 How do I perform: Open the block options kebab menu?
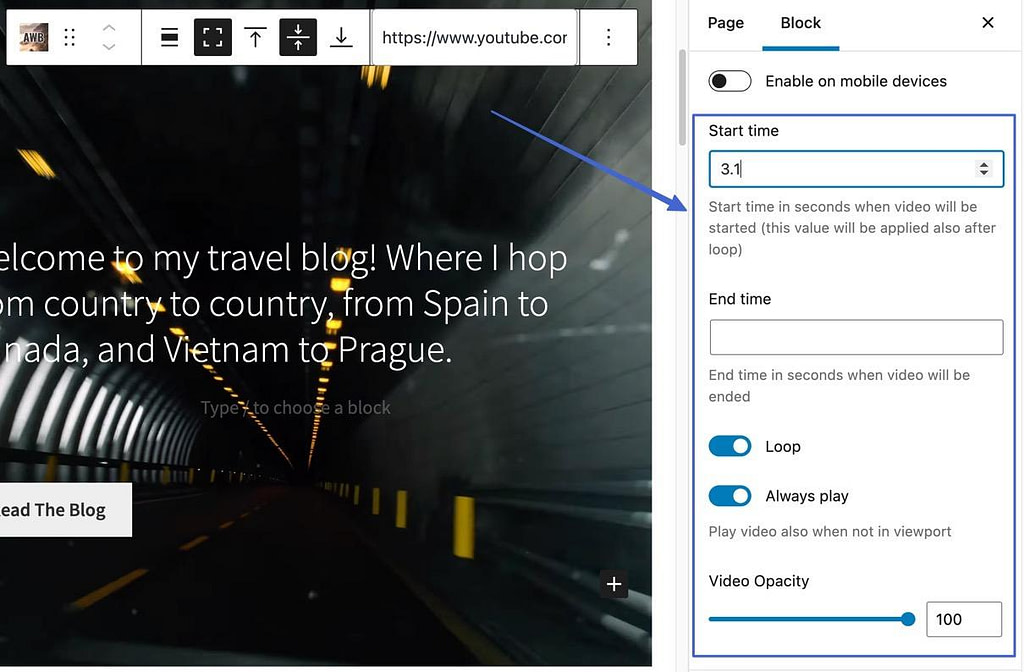click(609, 37)
